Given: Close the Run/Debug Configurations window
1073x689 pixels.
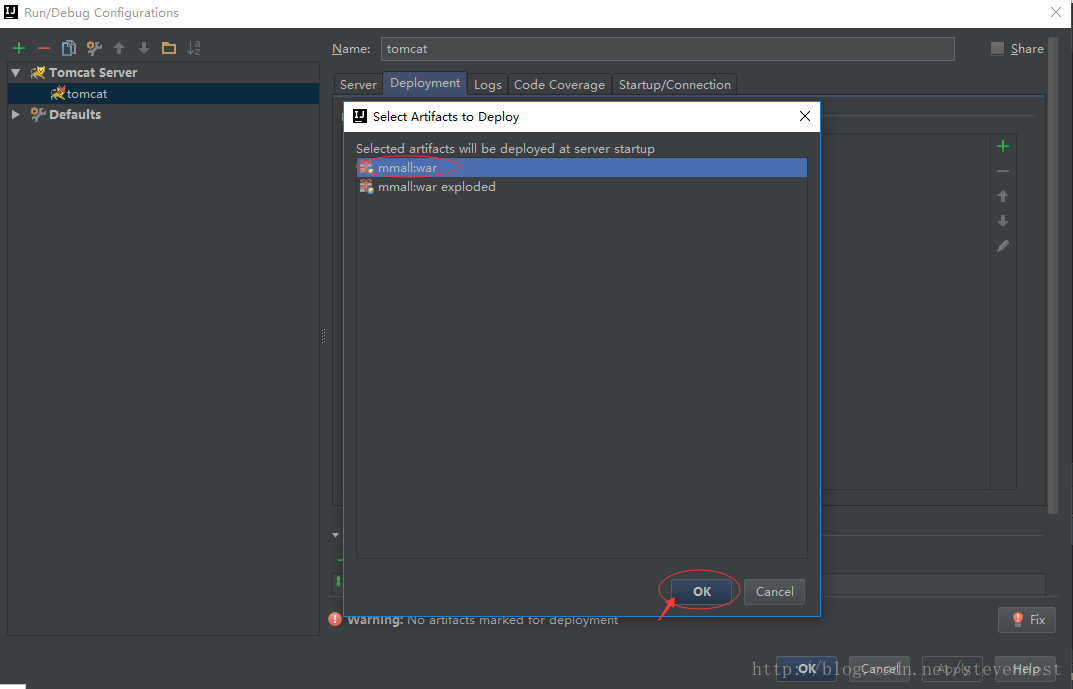Looking at the screenshot, I should point(1057,12).
